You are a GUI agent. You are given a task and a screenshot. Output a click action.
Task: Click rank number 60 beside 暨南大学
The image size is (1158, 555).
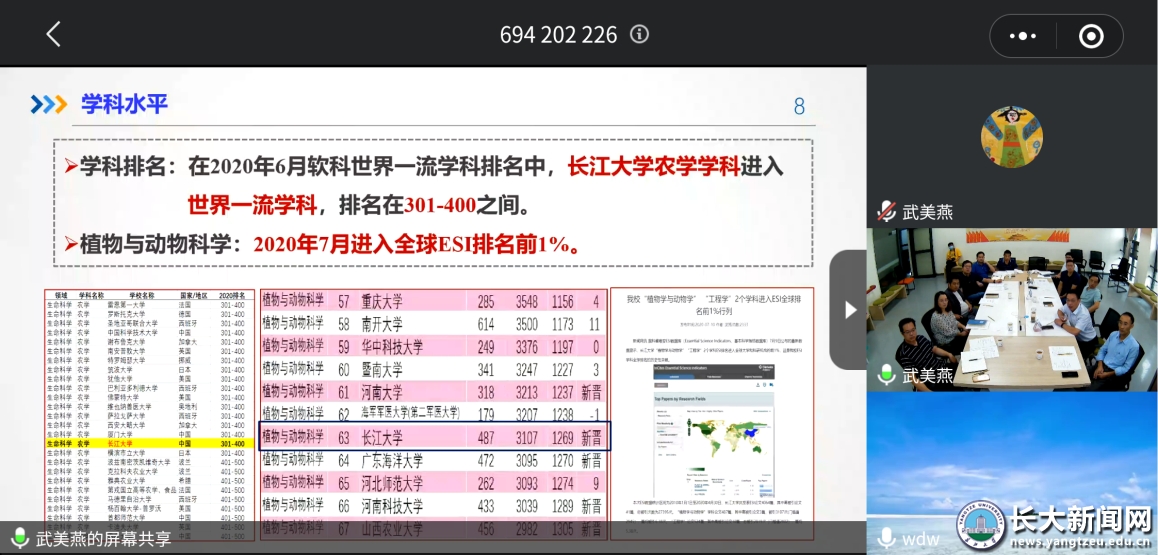(343, 370)
